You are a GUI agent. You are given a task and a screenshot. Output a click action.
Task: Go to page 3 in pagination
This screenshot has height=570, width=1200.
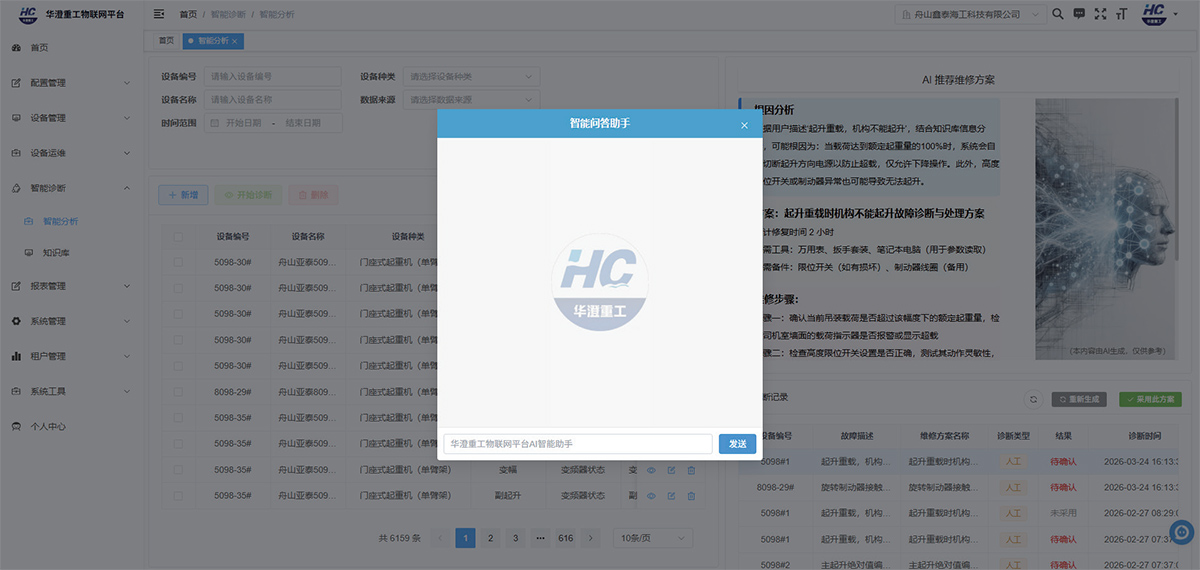pos(515,538)
